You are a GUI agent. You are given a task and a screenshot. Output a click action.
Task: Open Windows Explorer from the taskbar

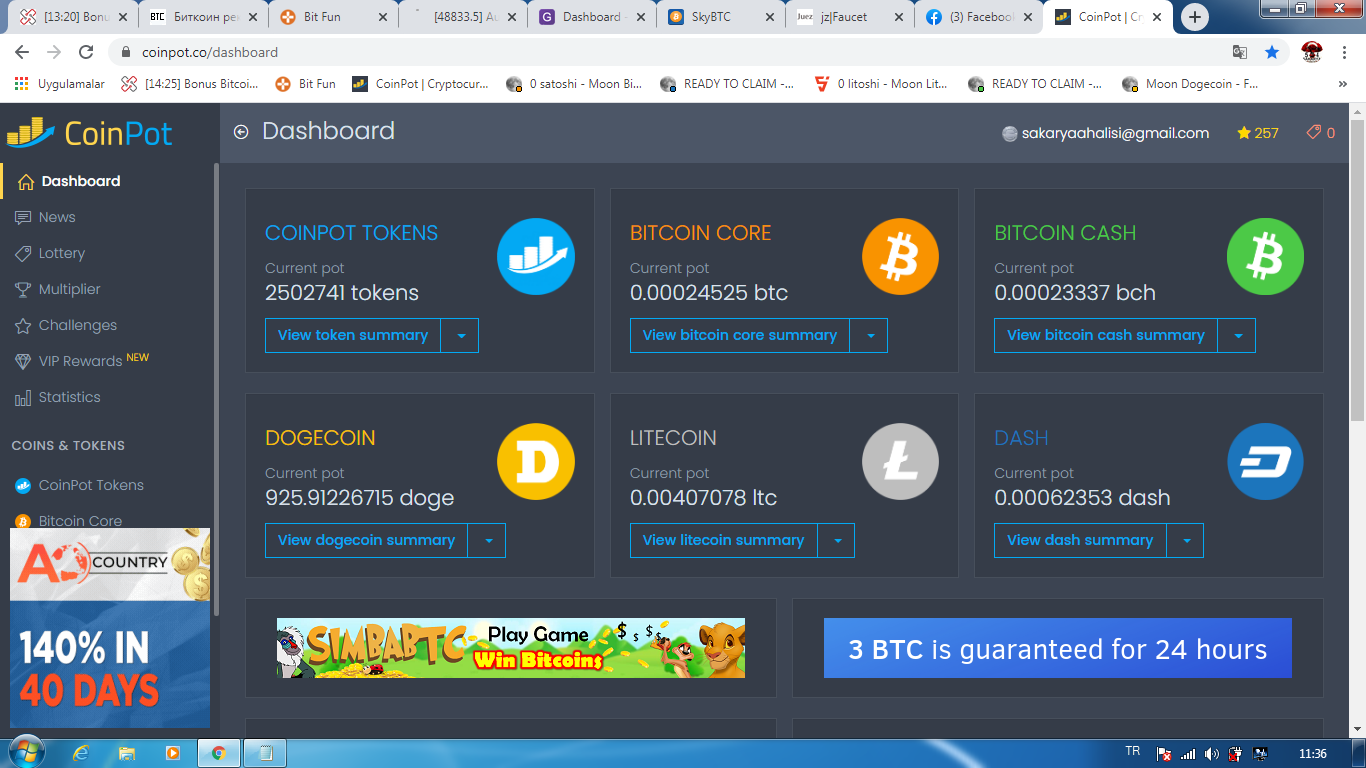point(127,753)
